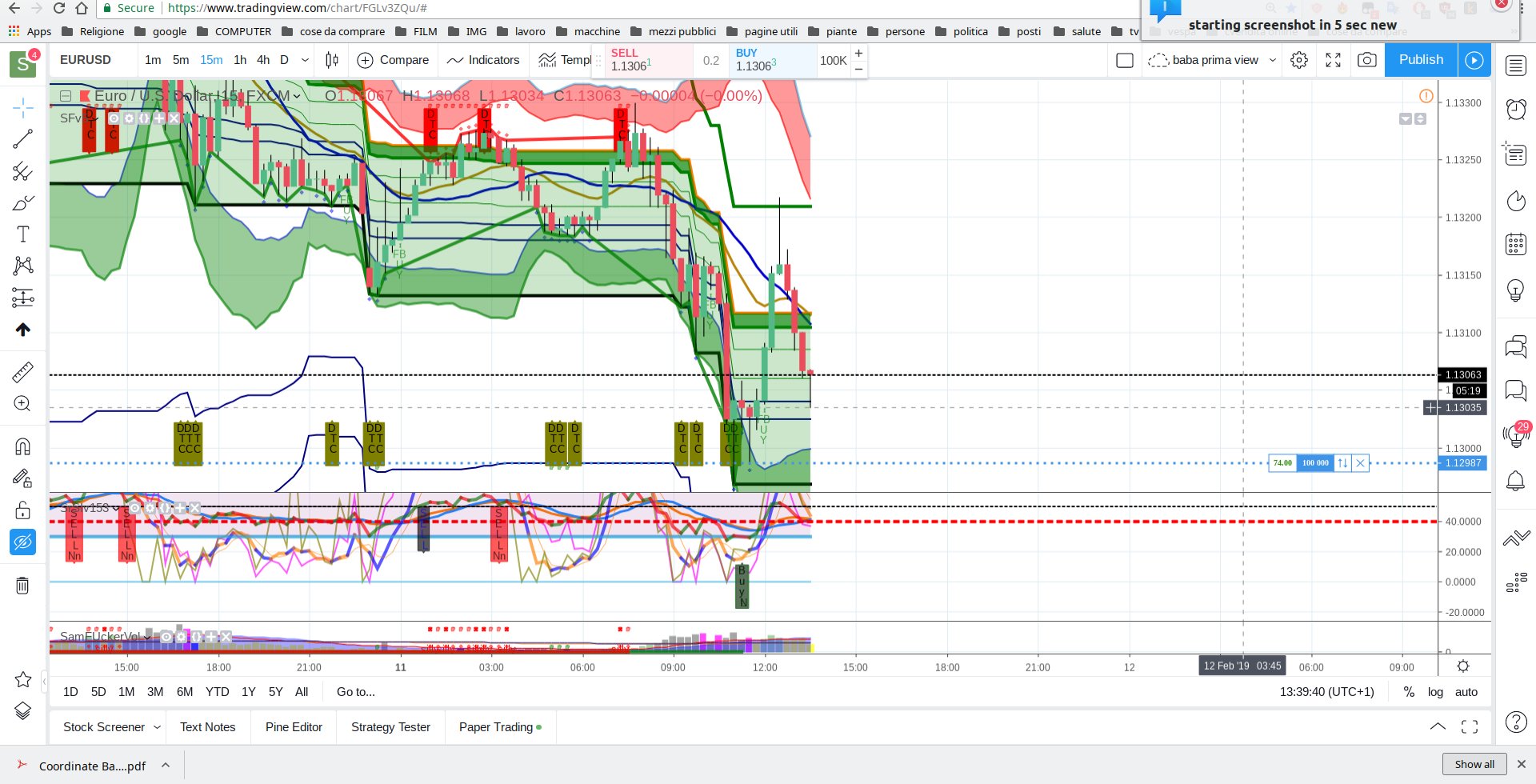Select the ruler measure tool
The height and width of the screenshot is (784, 1536).
coord(22,372)
